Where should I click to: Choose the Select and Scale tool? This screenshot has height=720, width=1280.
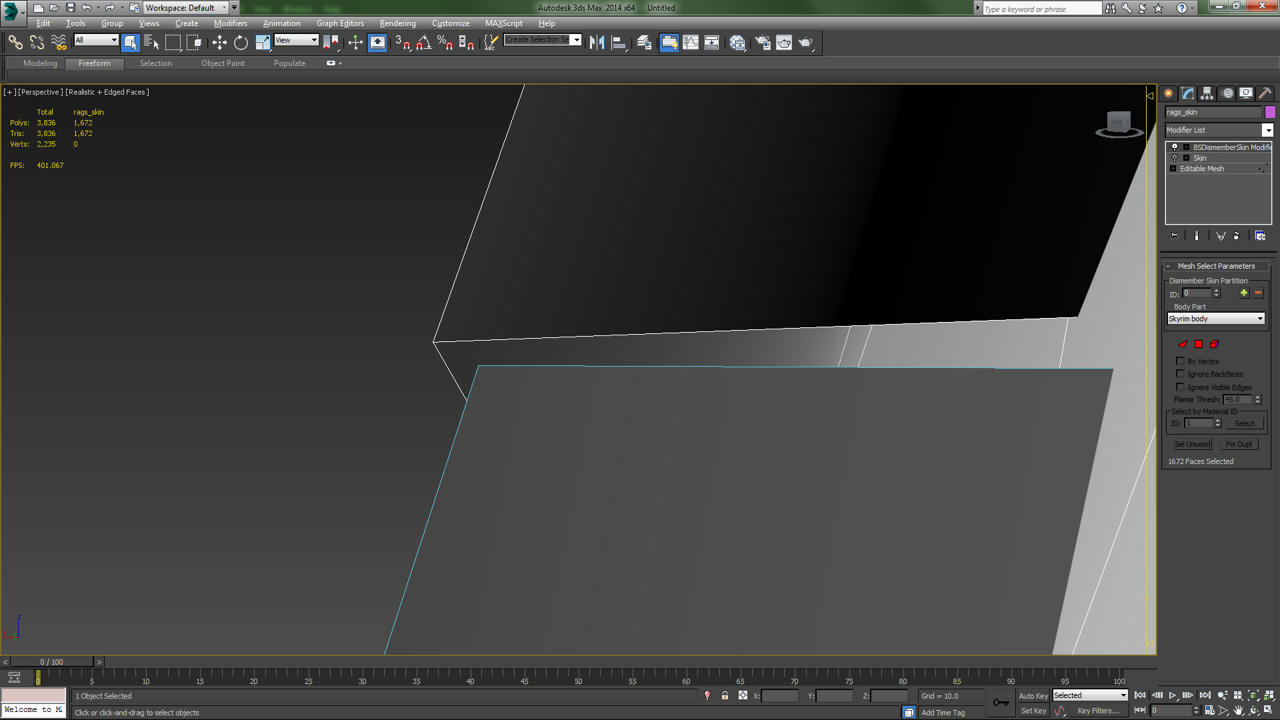click(x=262, y=42)
